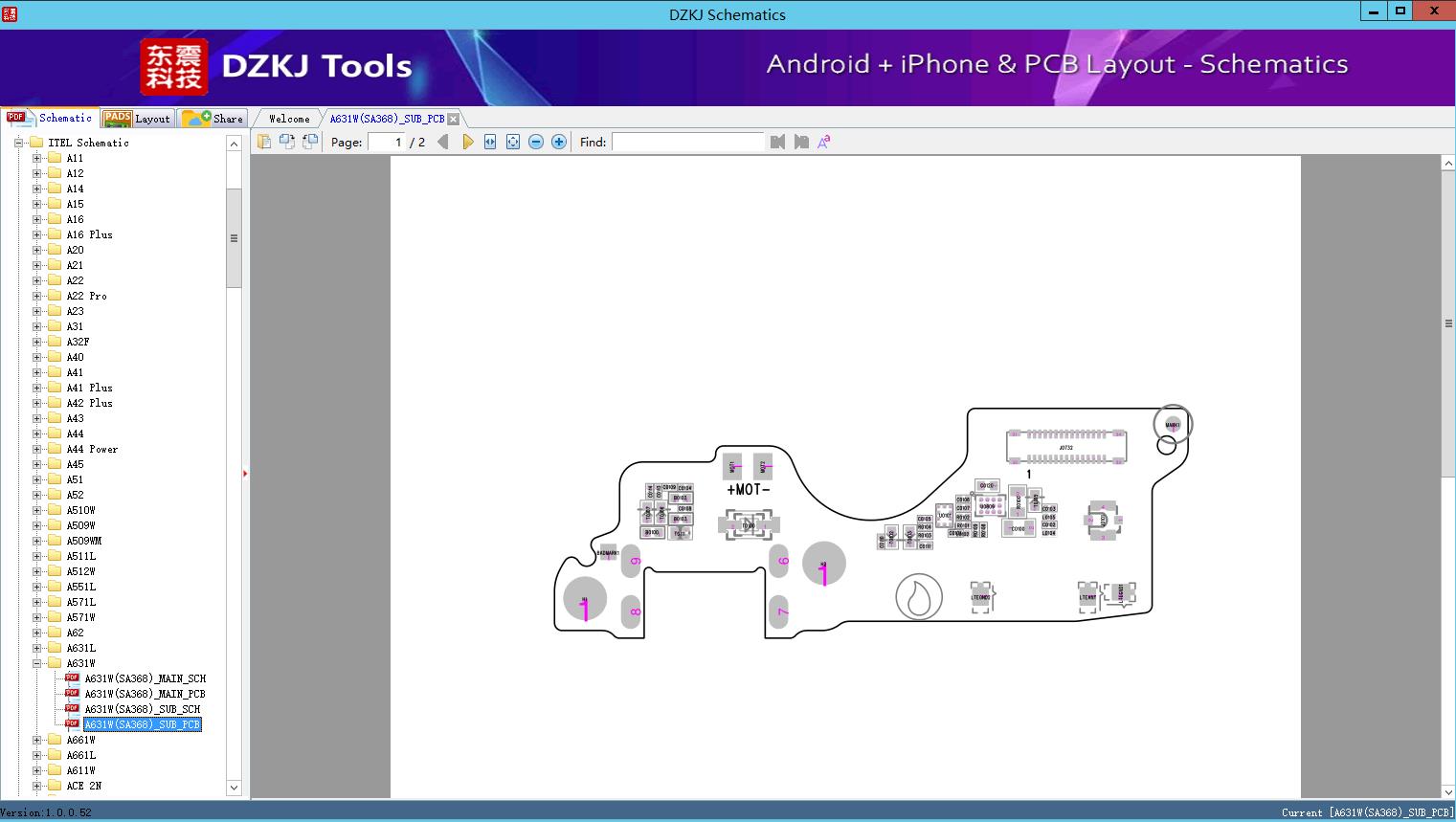
Task: Close the A631W(SA368)_SUB_PCB tab
Action: tap(454, 119)
